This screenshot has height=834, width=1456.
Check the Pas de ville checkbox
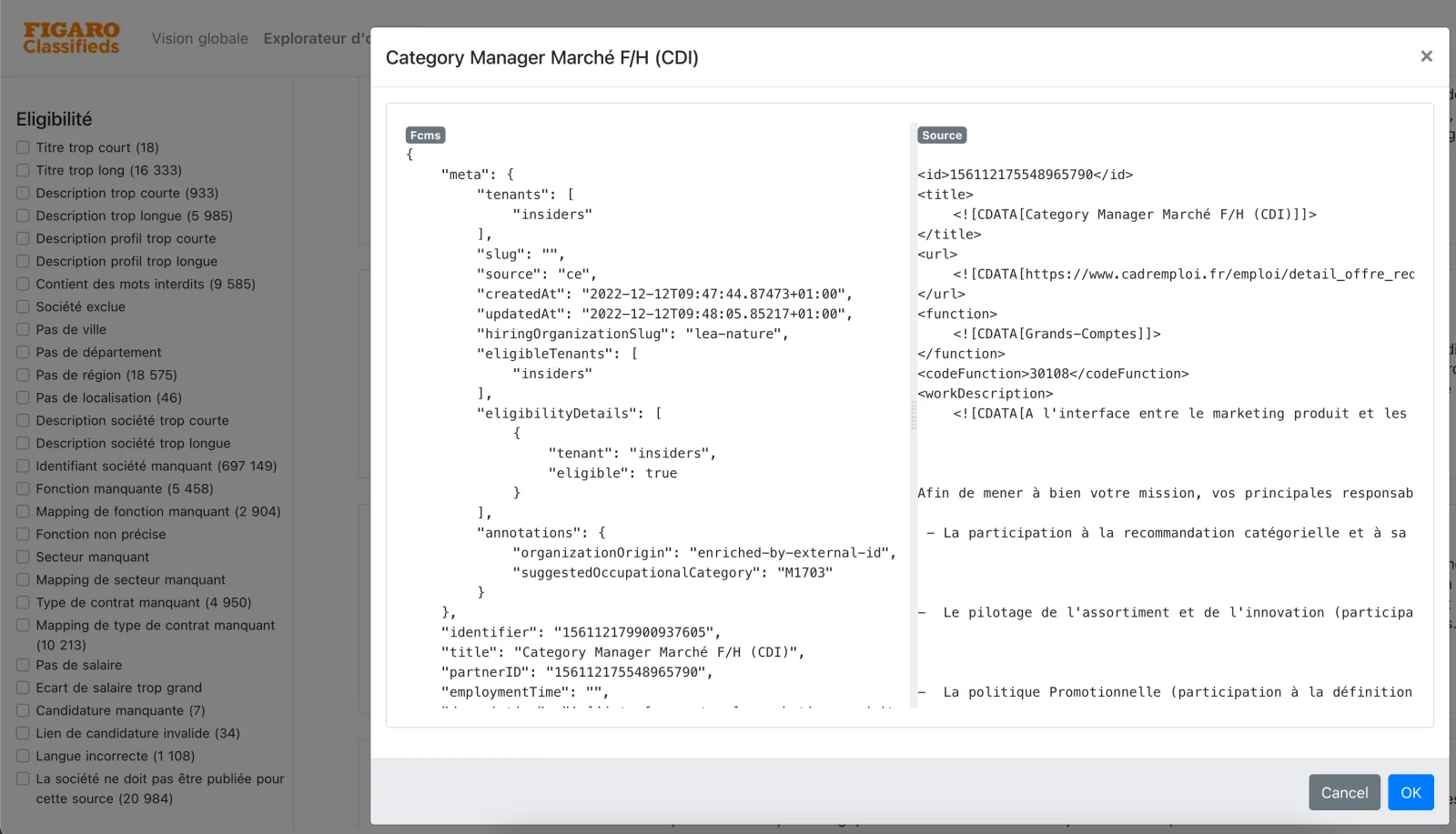(23, 329)
